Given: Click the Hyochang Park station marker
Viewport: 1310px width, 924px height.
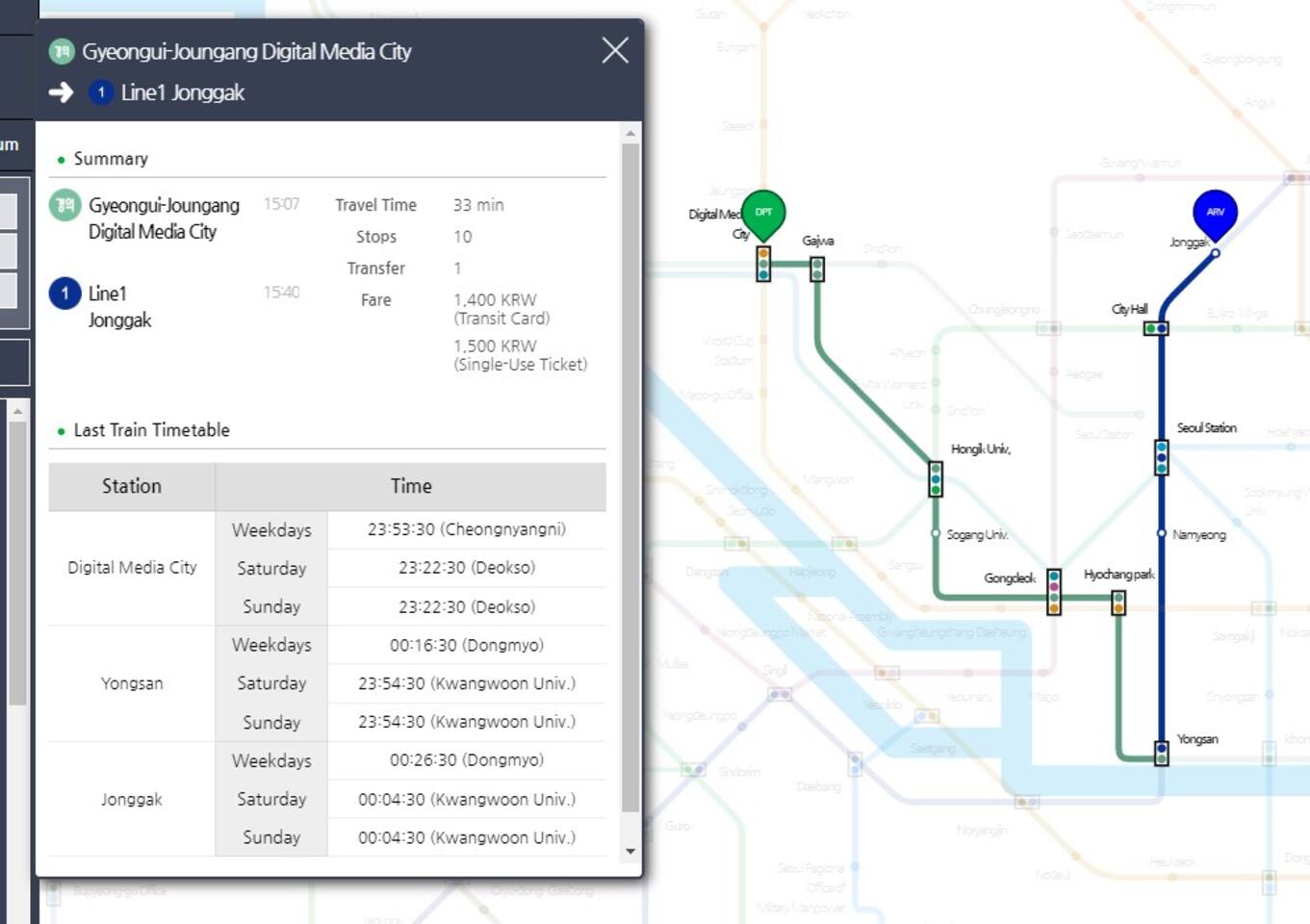Looking at the screenshot, I should click(x=1118, y=603).
